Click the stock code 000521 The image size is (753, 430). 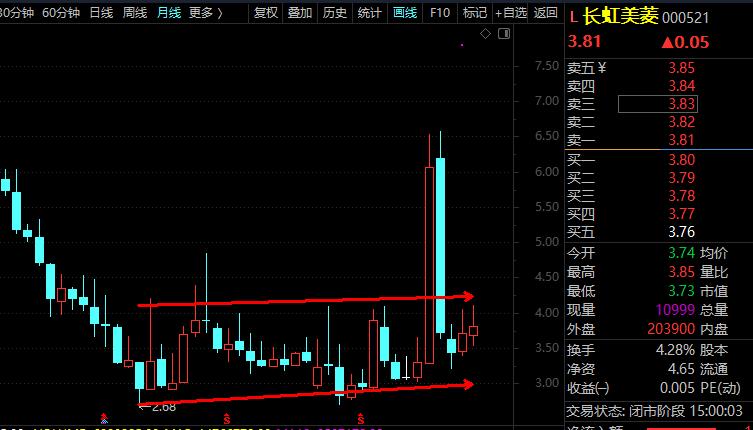[685, 18]
